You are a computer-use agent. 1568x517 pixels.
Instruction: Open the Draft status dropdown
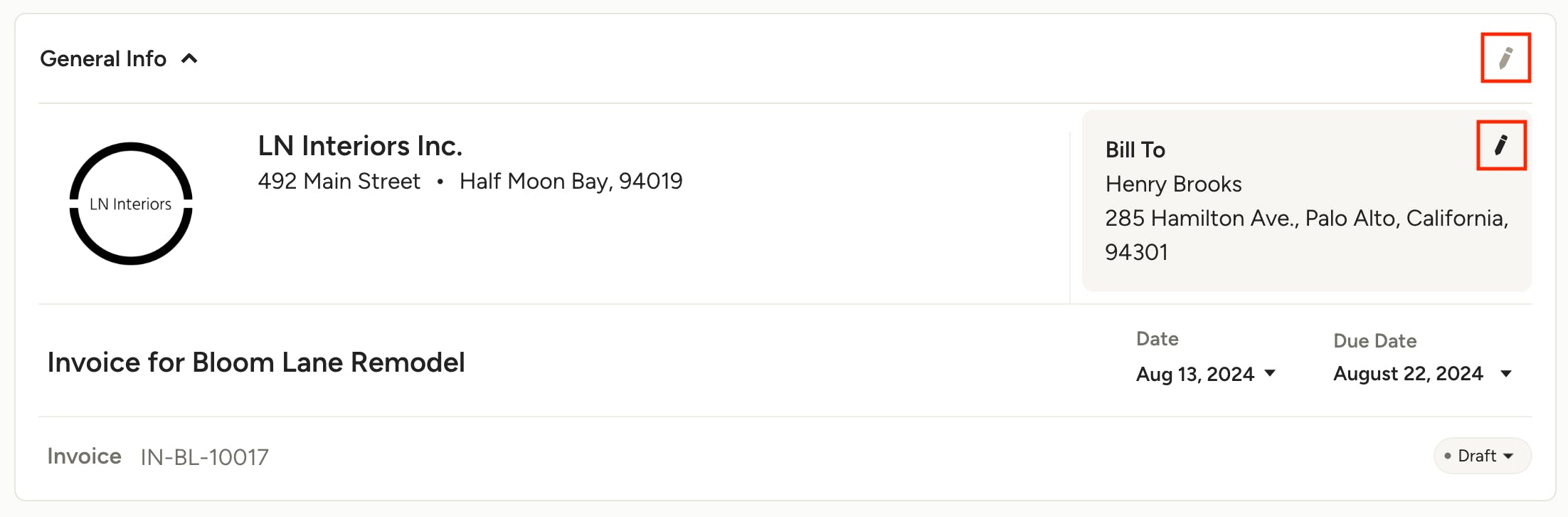coord(1483,456)
